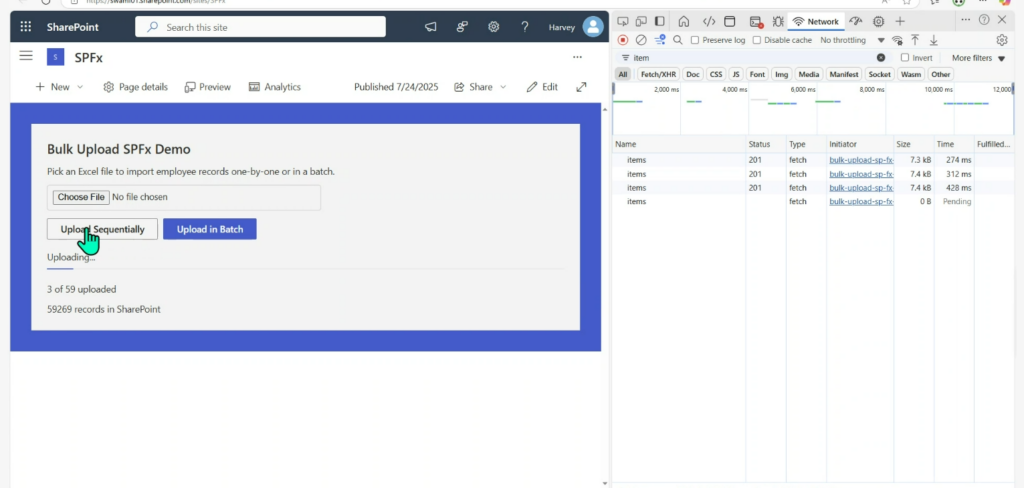Filter requests by Fetch/XHR
Viewport: 1024px width, 488px height.
click(x=658, y=74)
